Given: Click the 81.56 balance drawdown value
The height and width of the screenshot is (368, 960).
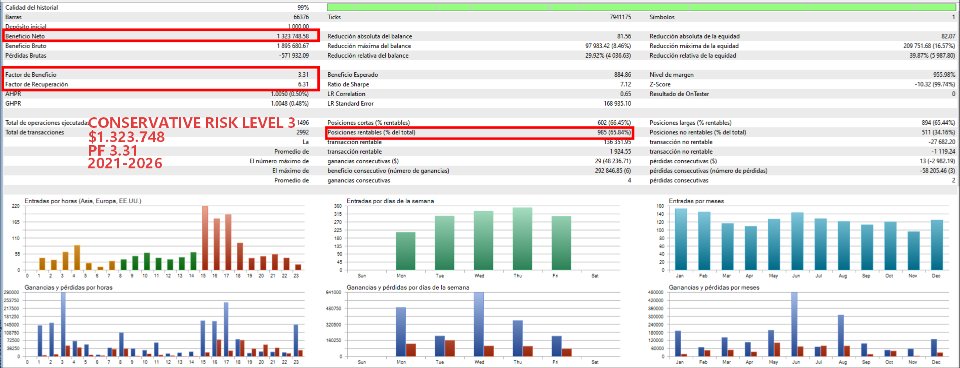Looking at the screenshot, I should [623, 36].
